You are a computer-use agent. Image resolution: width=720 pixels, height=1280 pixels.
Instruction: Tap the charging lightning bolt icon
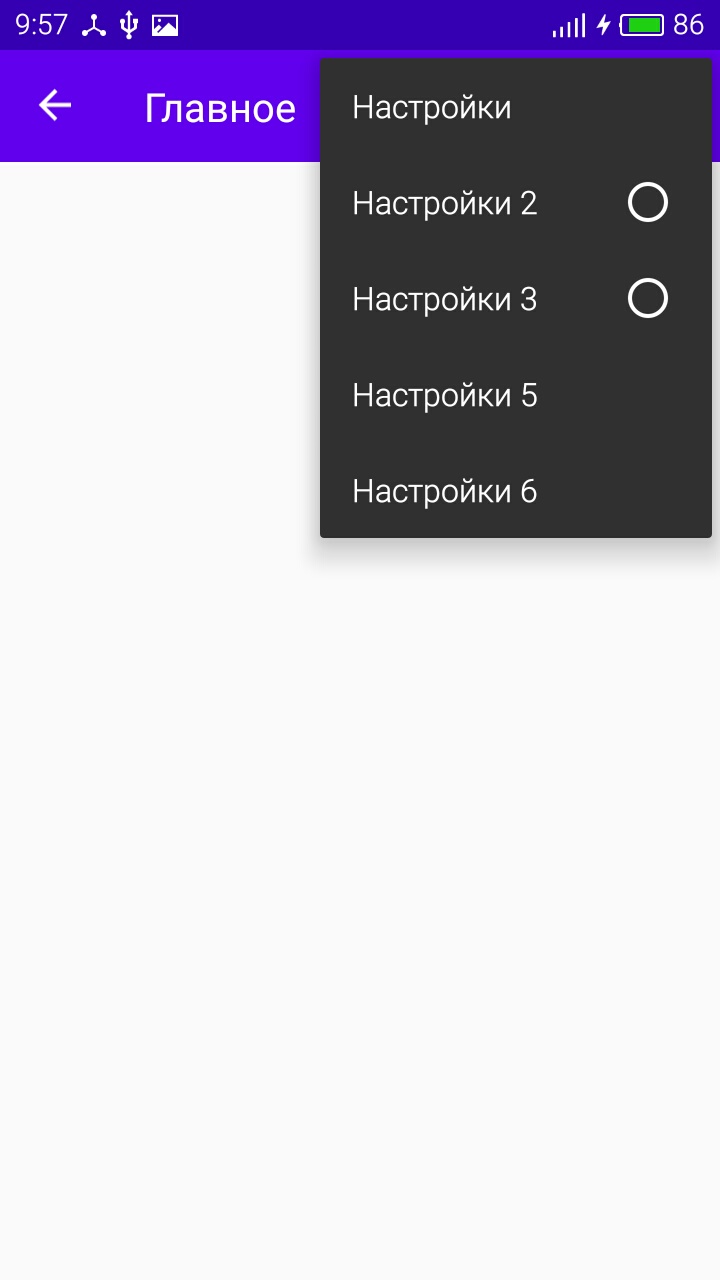pyautogui.click(x=603, y=26)
